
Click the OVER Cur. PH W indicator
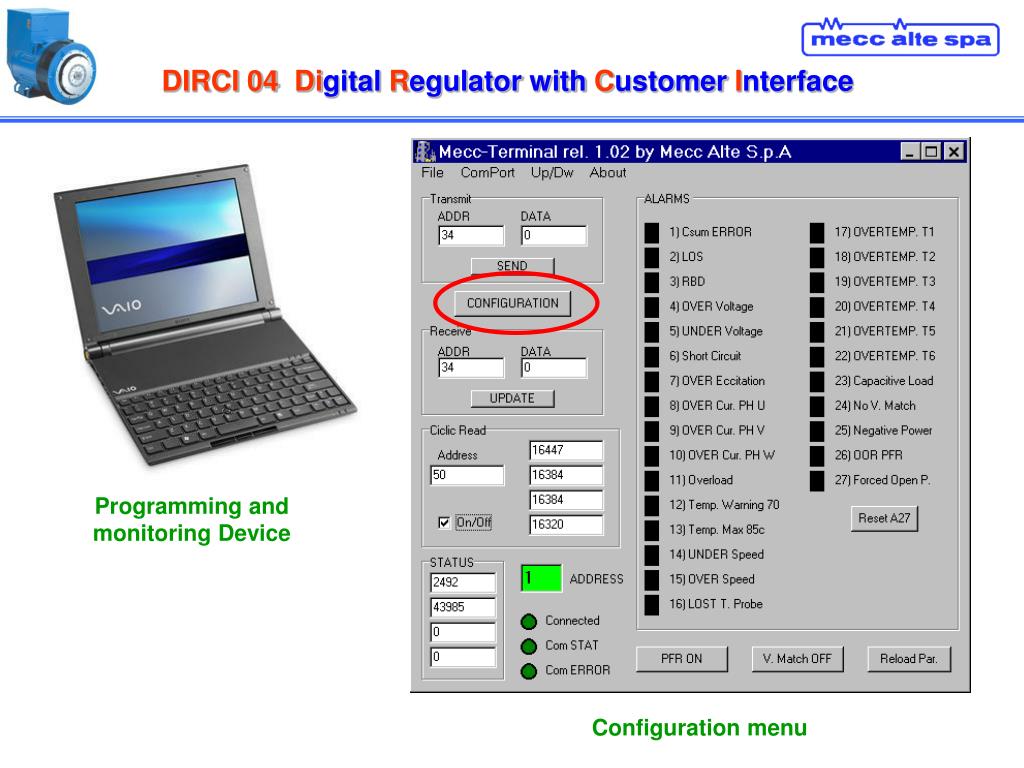coord(652,456)
